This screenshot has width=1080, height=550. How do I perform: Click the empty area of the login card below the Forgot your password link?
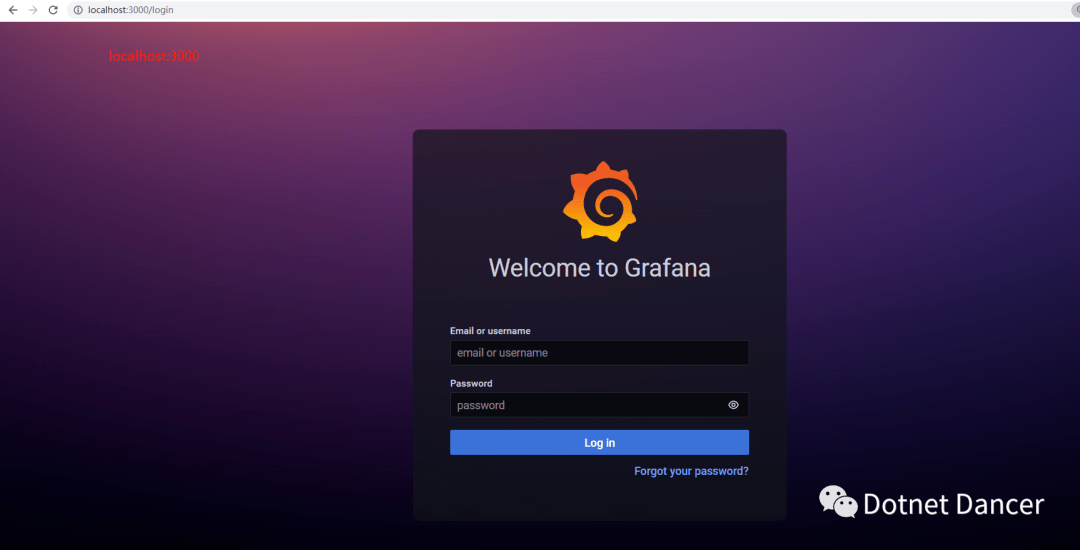(599, 501)
